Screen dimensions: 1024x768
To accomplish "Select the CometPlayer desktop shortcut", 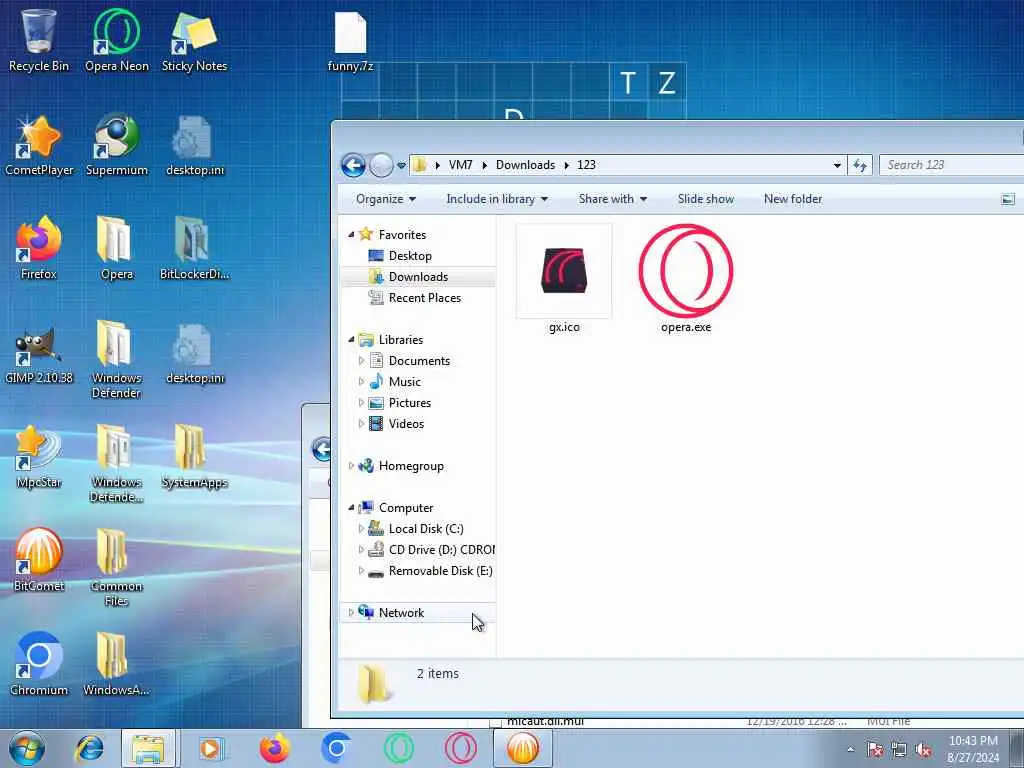I will pos(39,145).
